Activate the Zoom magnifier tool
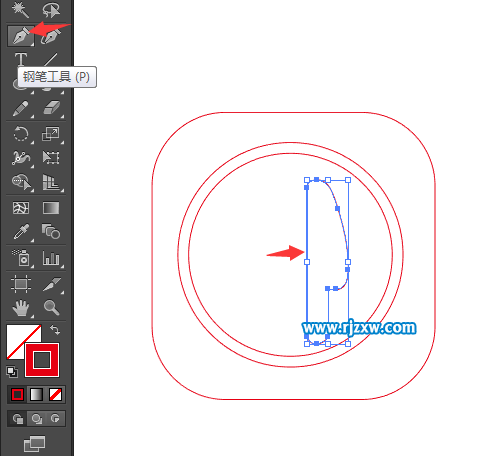The image size is (481, 456). click(x=51, y=307)
